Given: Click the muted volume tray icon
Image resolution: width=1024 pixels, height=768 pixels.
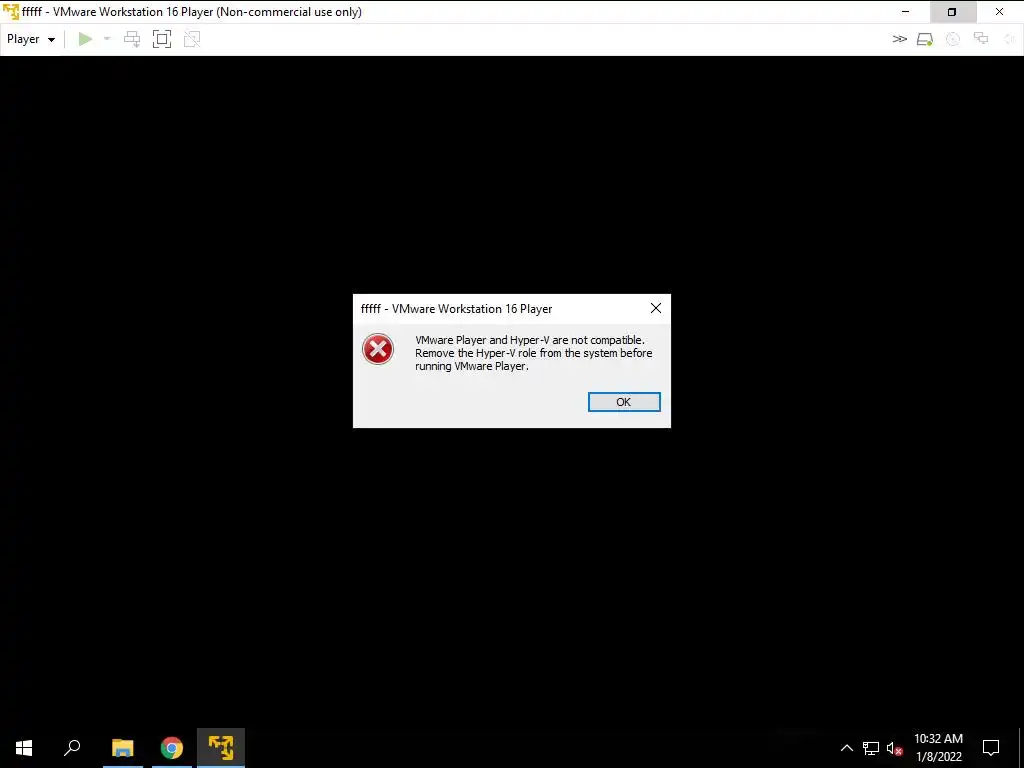Looking at the screenshot, I should click(894, 748).
